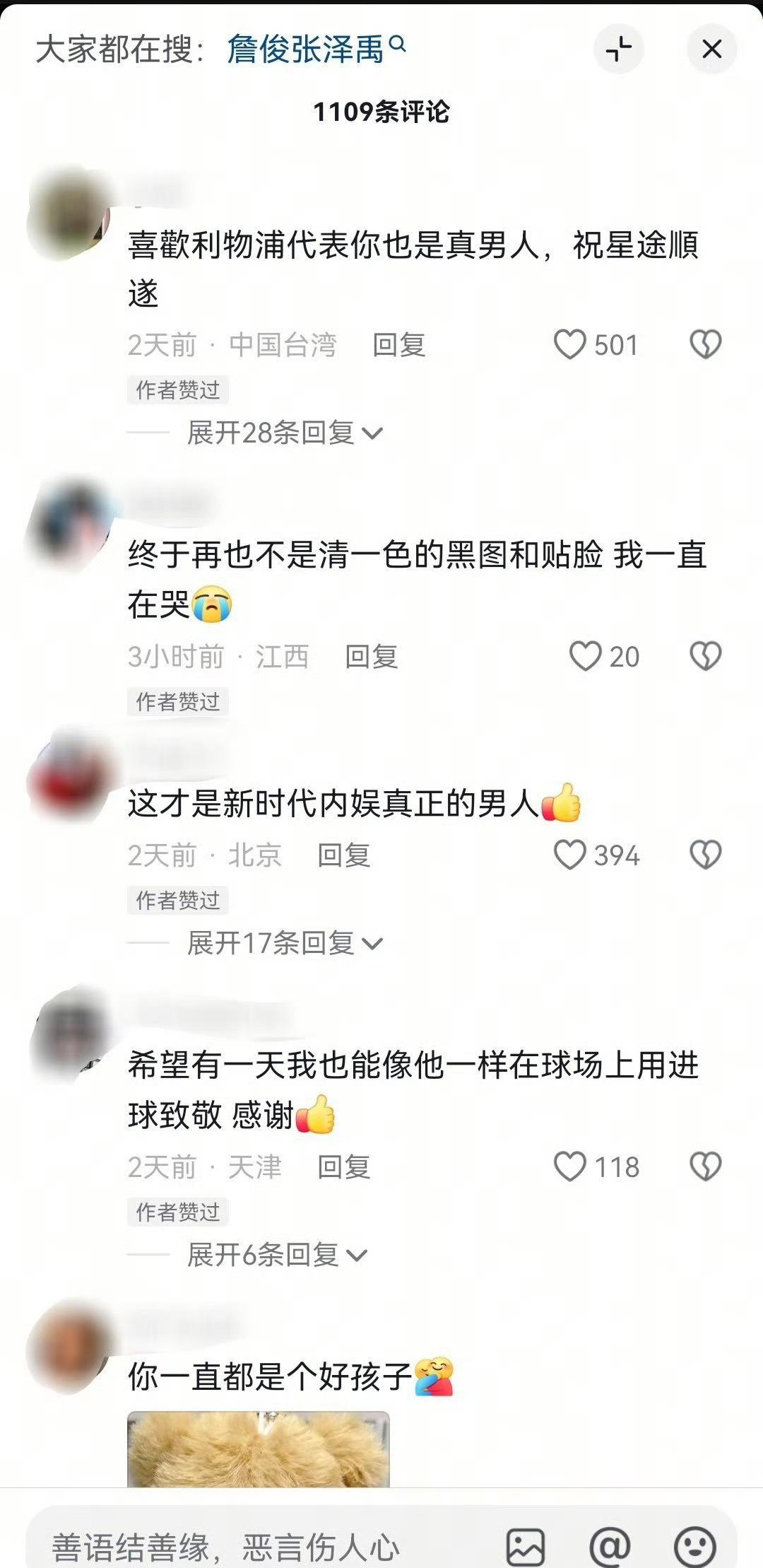Like the comment with 501 likes
The image size is (763, 1568).
[570, 345]
